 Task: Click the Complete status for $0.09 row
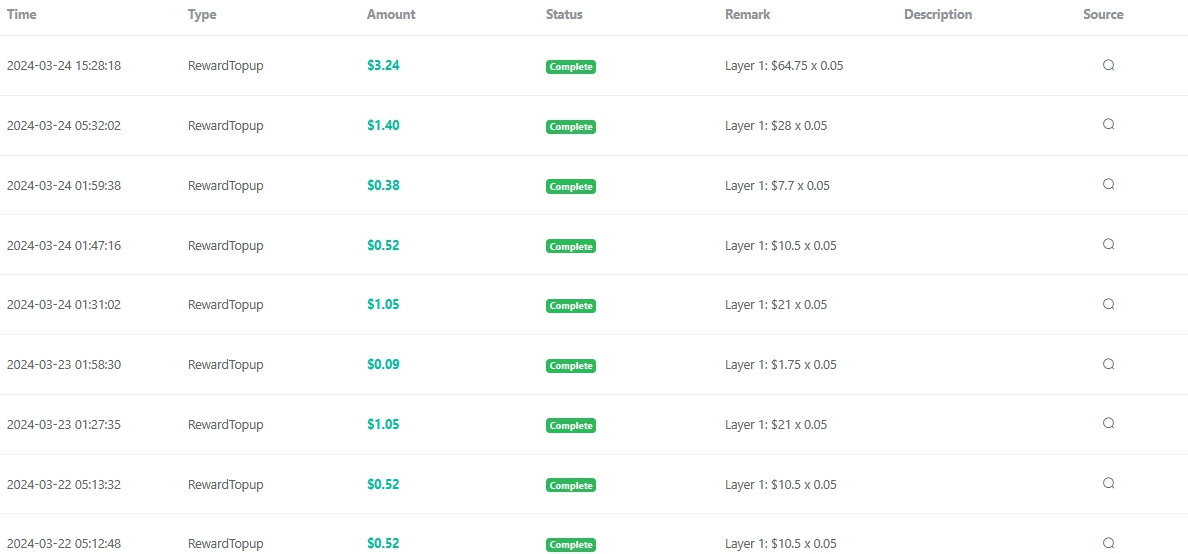click(x=571, y=365)
